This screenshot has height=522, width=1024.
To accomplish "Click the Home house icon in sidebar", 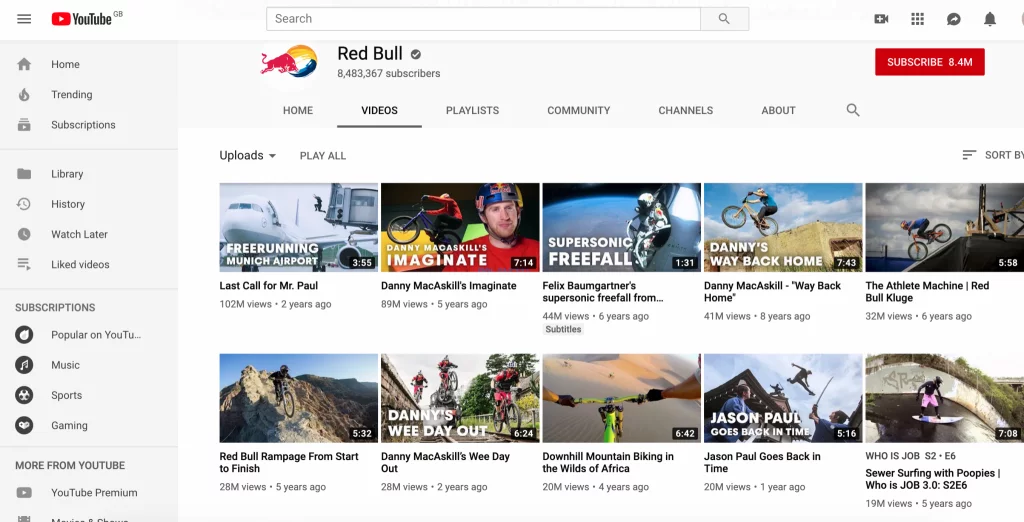I will 24,64.
